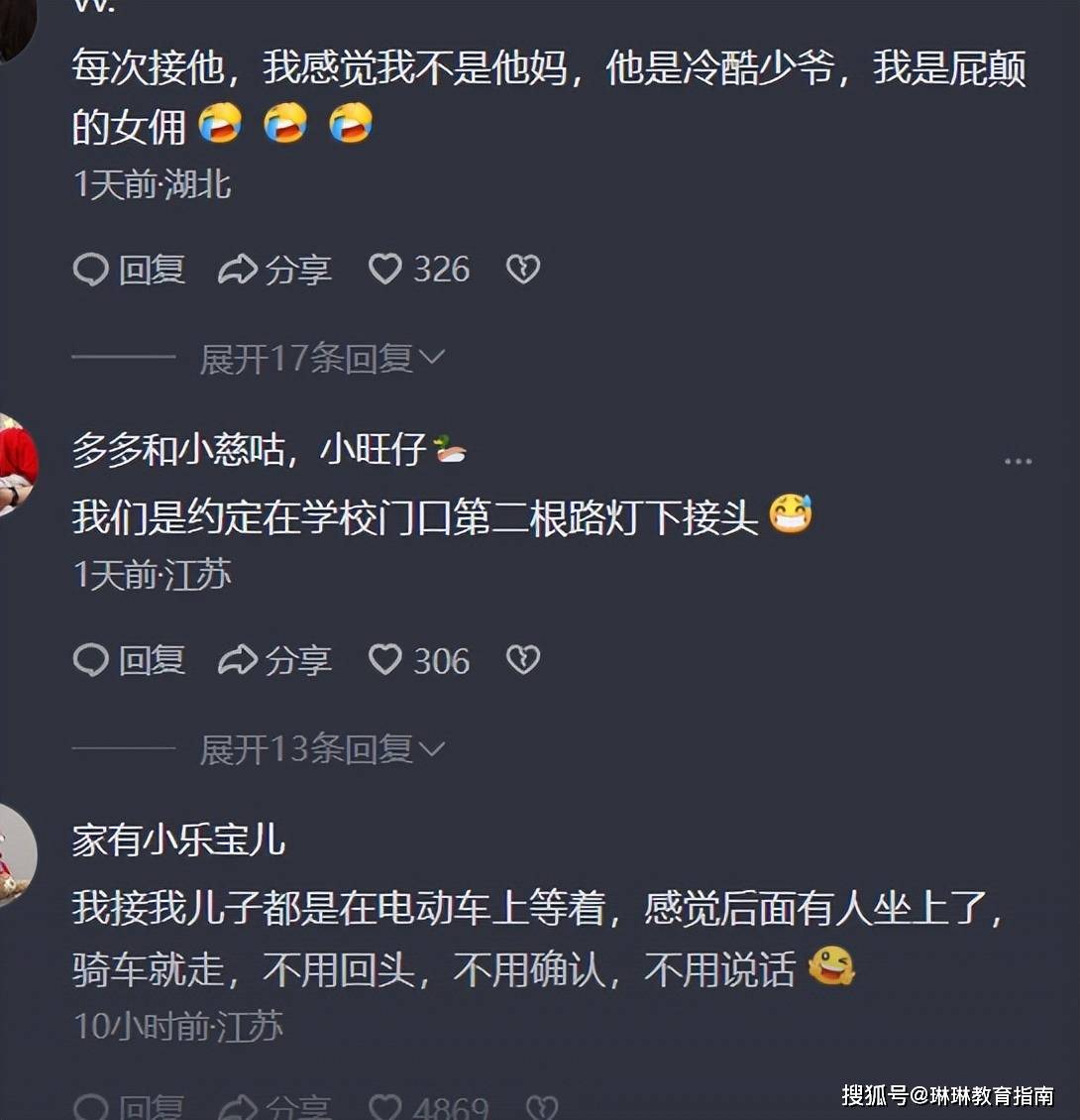This screenshot has width=1080, height=1120.
Task: Expand the 13 replies thread
Action: tap(322, 748)
